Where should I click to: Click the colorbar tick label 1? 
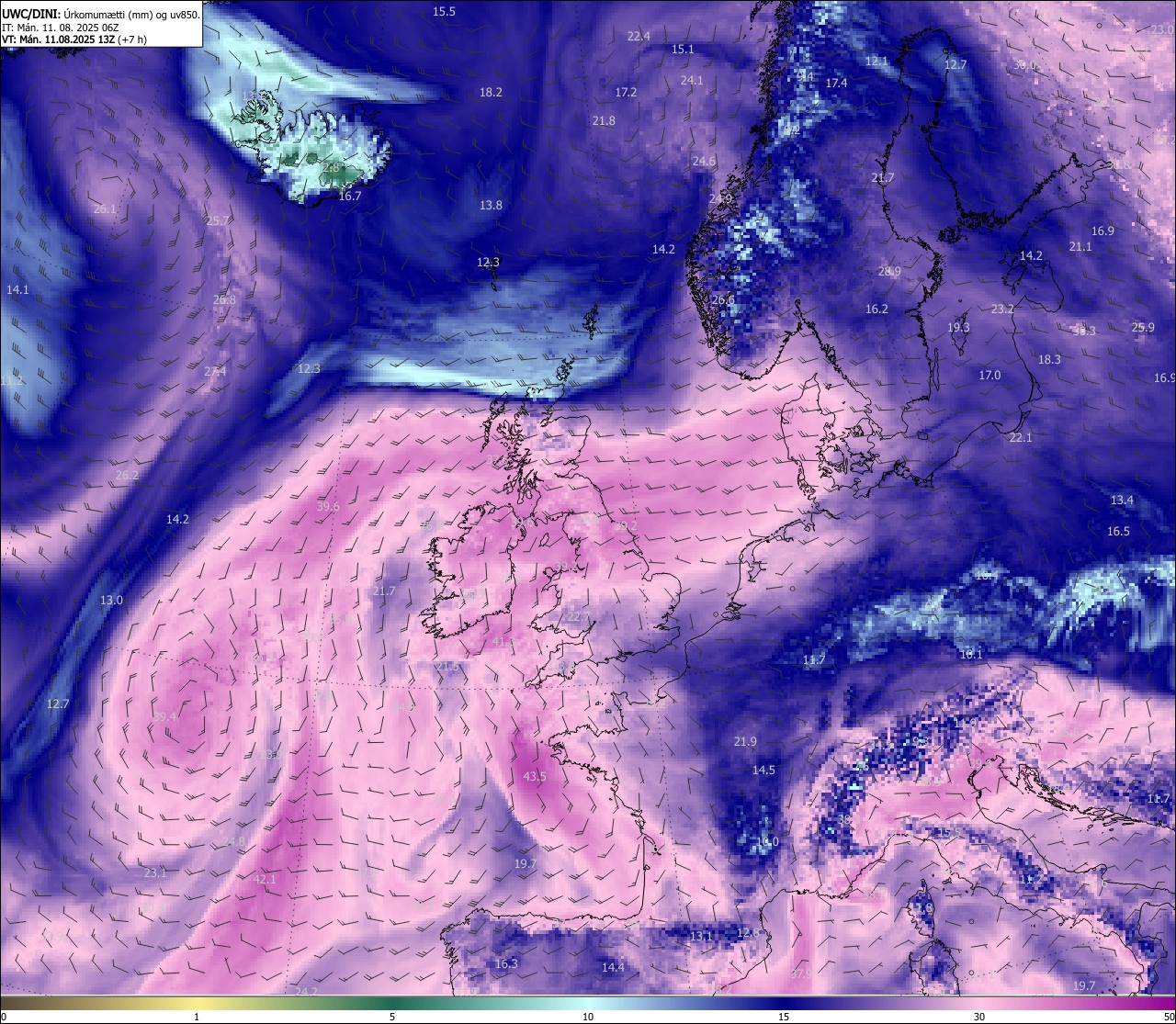point(197,1017)
